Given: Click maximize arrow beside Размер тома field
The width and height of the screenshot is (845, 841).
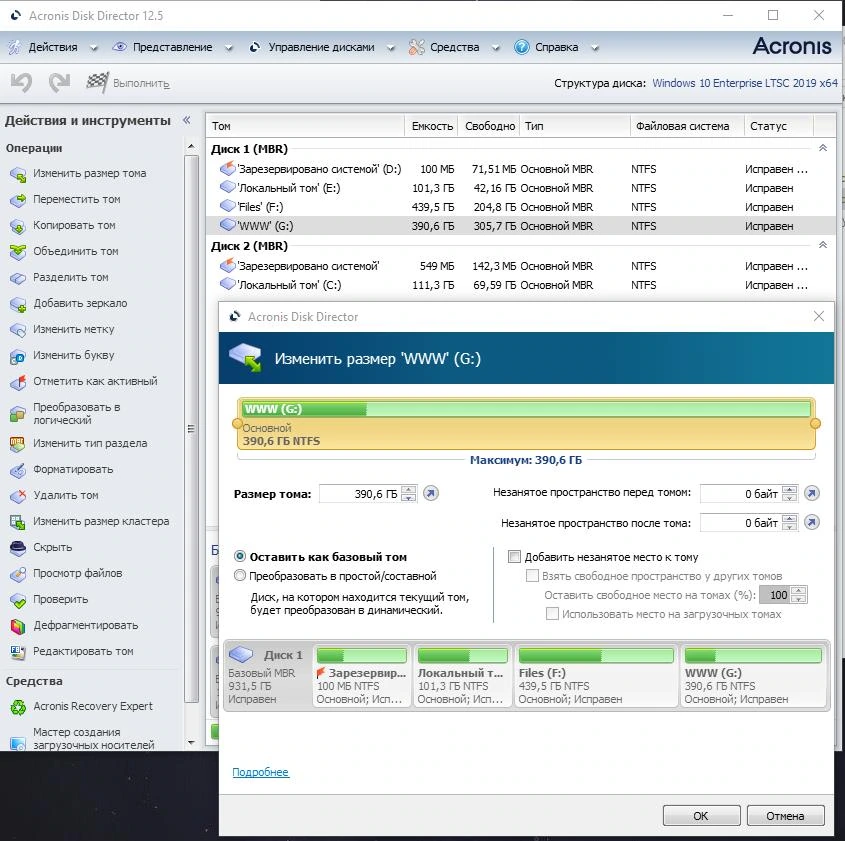Looking at the screenshot, I should (431, 494).
